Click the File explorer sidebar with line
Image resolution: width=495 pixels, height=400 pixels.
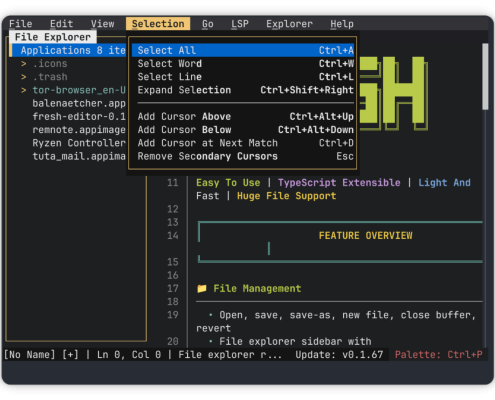tap(290, 341)
